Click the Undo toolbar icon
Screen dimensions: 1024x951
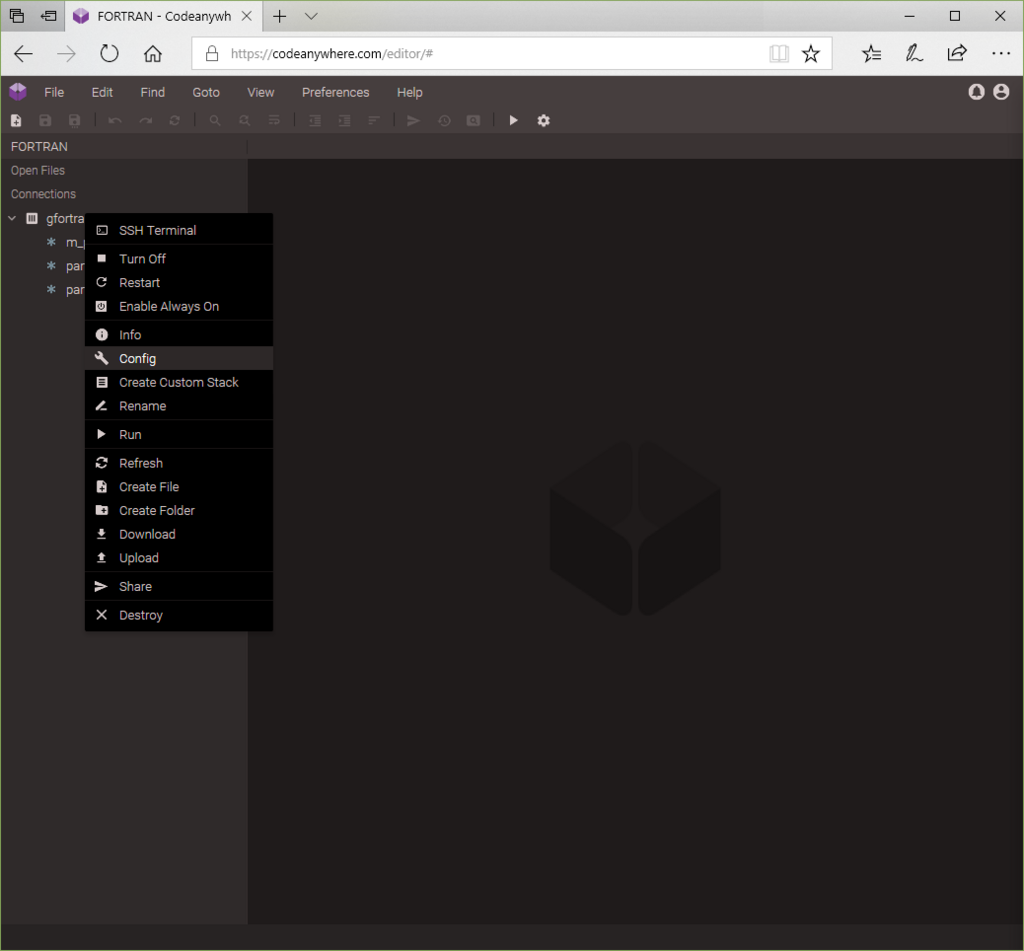[x=115, y=120]
